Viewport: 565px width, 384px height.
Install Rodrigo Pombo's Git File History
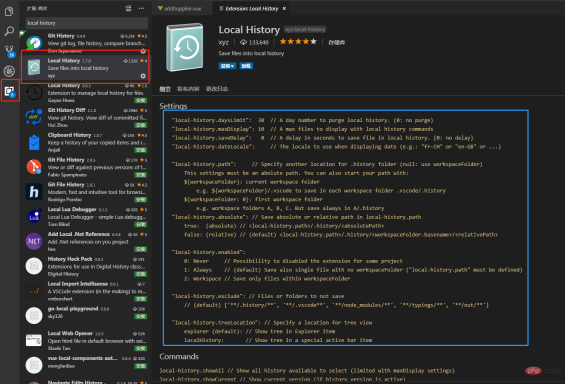141,200
